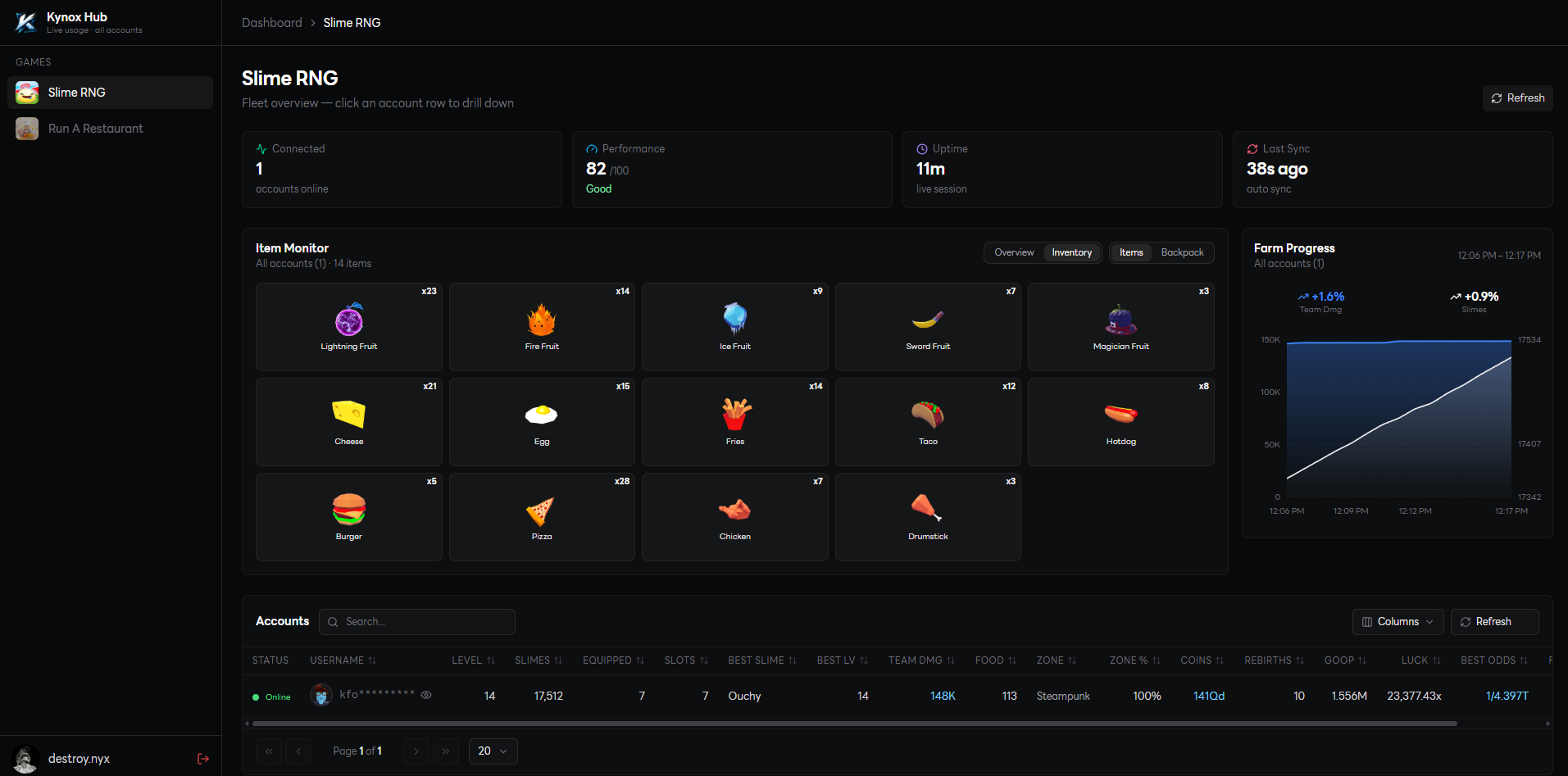This screenshot has height=776, width=1568.
Task: Click the Accounts search field
Action: point(417,622)
